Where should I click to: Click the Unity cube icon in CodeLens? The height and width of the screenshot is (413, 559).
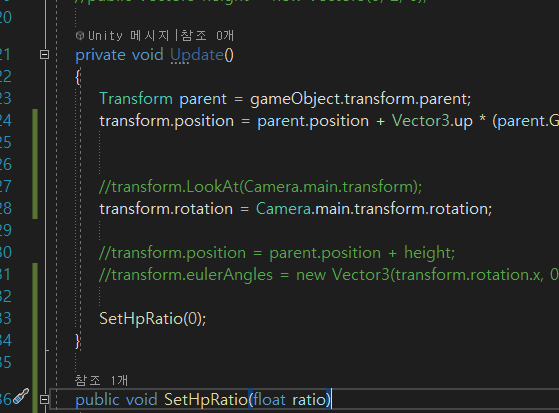click(x=80, y=35)
